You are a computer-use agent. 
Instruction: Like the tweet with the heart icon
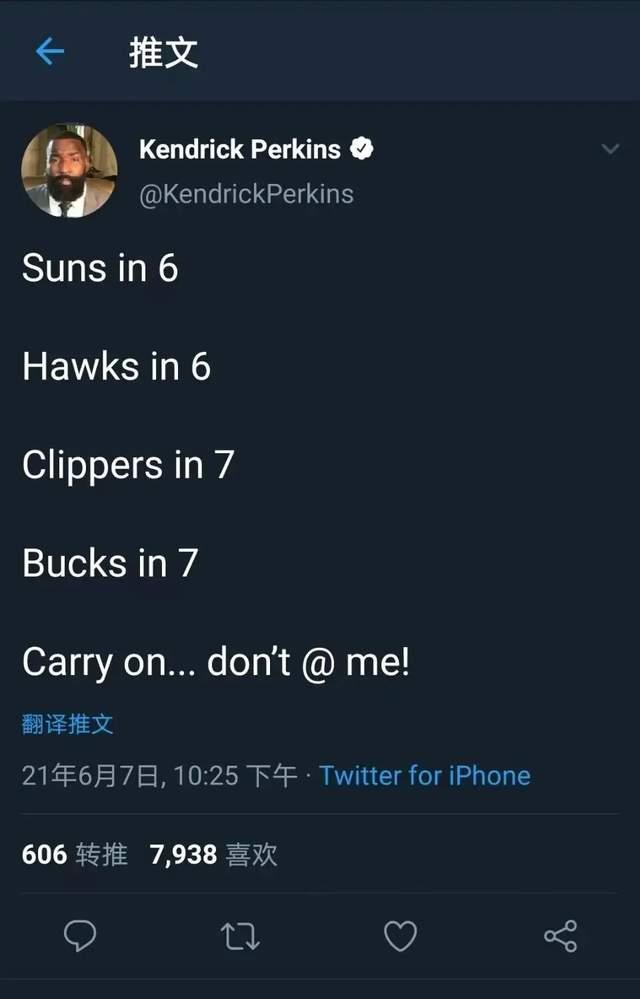pos(400,935)
